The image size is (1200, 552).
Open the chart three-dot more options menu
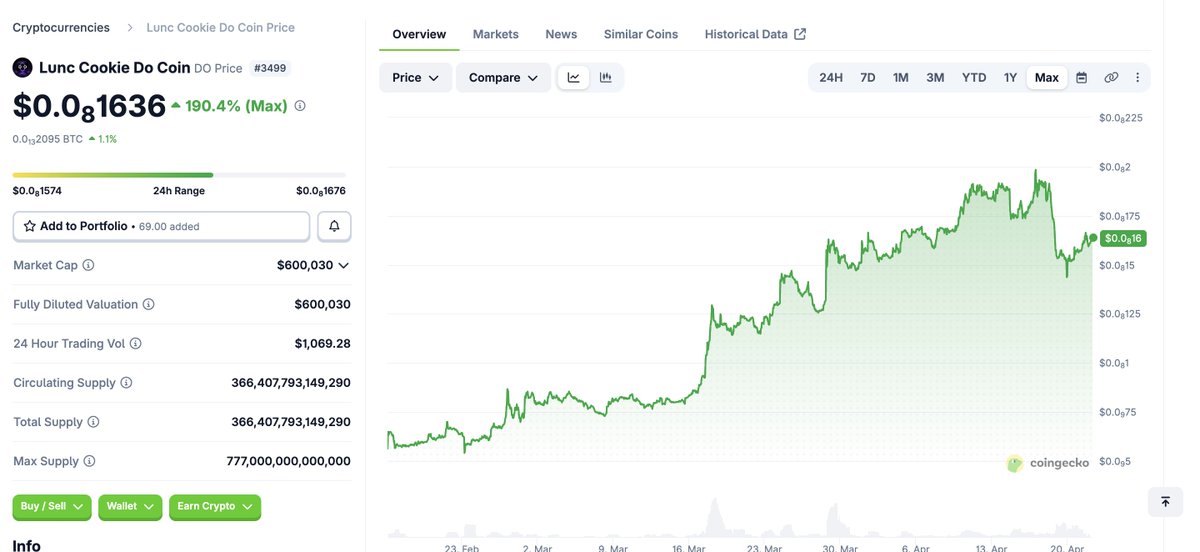[x=1137, y=77]
